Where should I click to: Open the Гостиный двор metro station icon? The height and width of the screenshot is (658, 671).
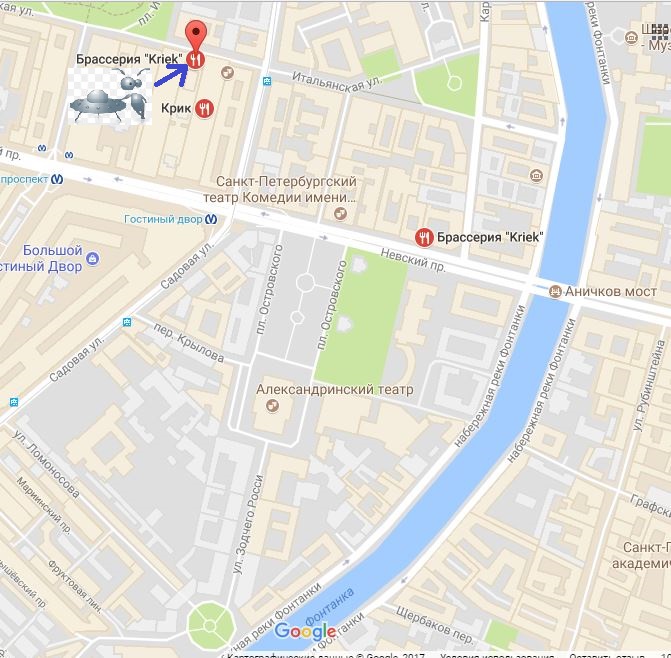(211, 219)
